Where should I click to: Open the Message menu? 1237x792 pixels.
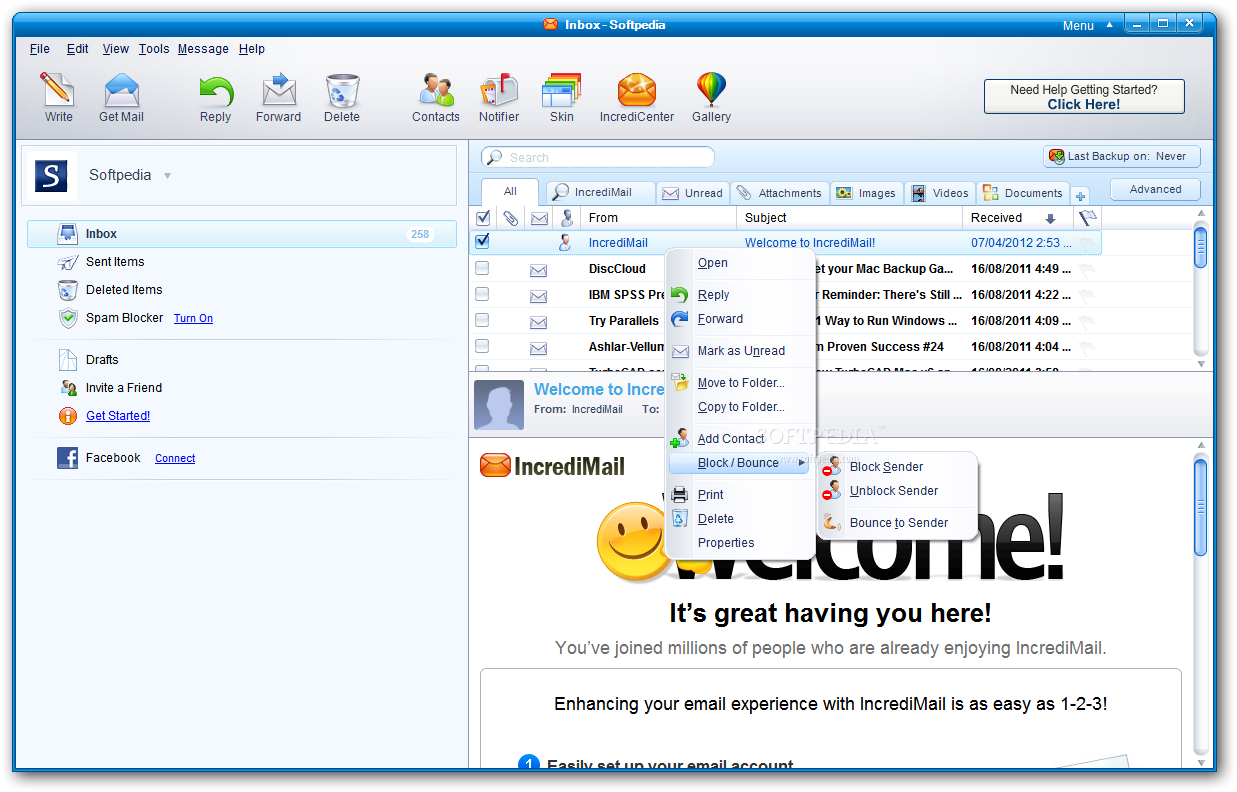coord(203,49)
